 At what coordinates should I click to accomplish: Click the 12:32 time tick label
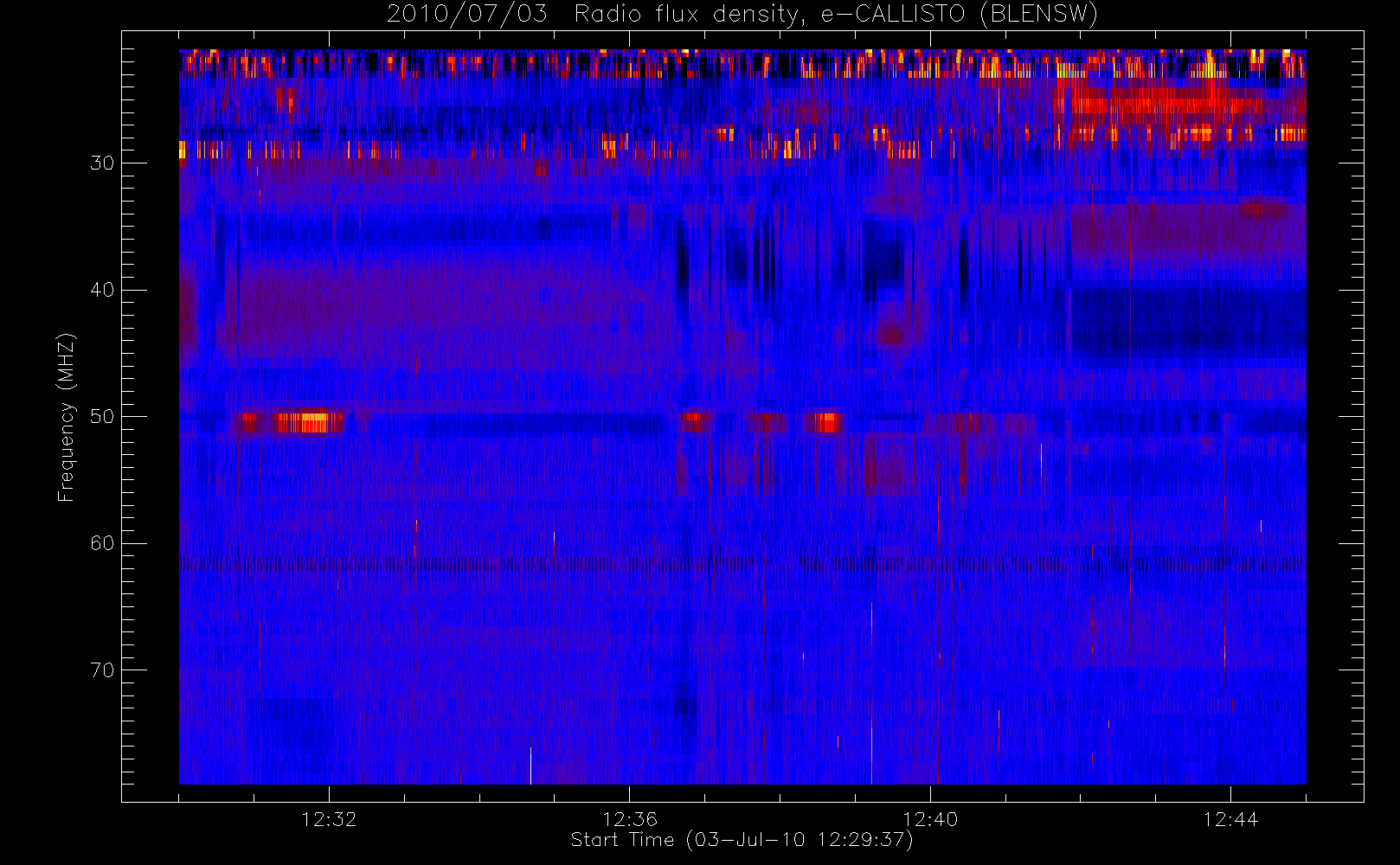tap(329, 819)
